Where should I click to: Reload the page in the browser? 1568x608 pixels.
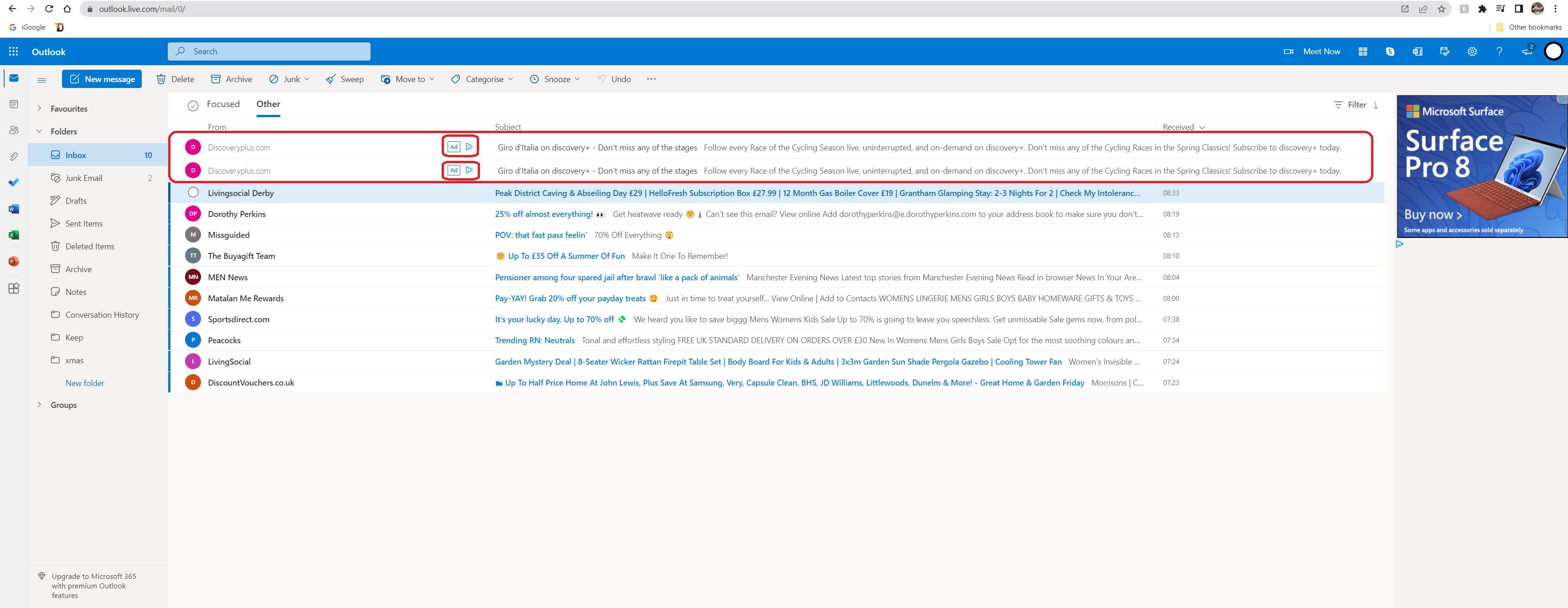(x=49, y=9)
